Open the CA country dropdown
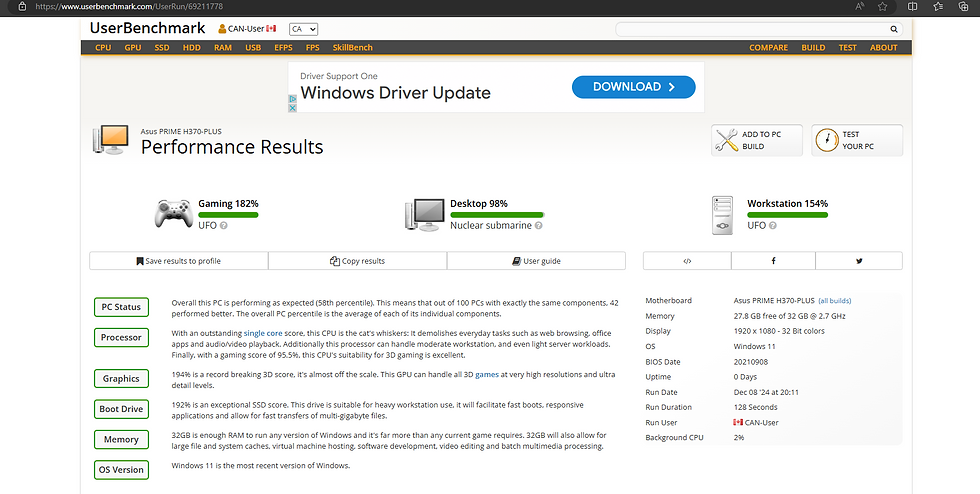The height and width of the screenshot is (494, 980). [x=303, y=29]
